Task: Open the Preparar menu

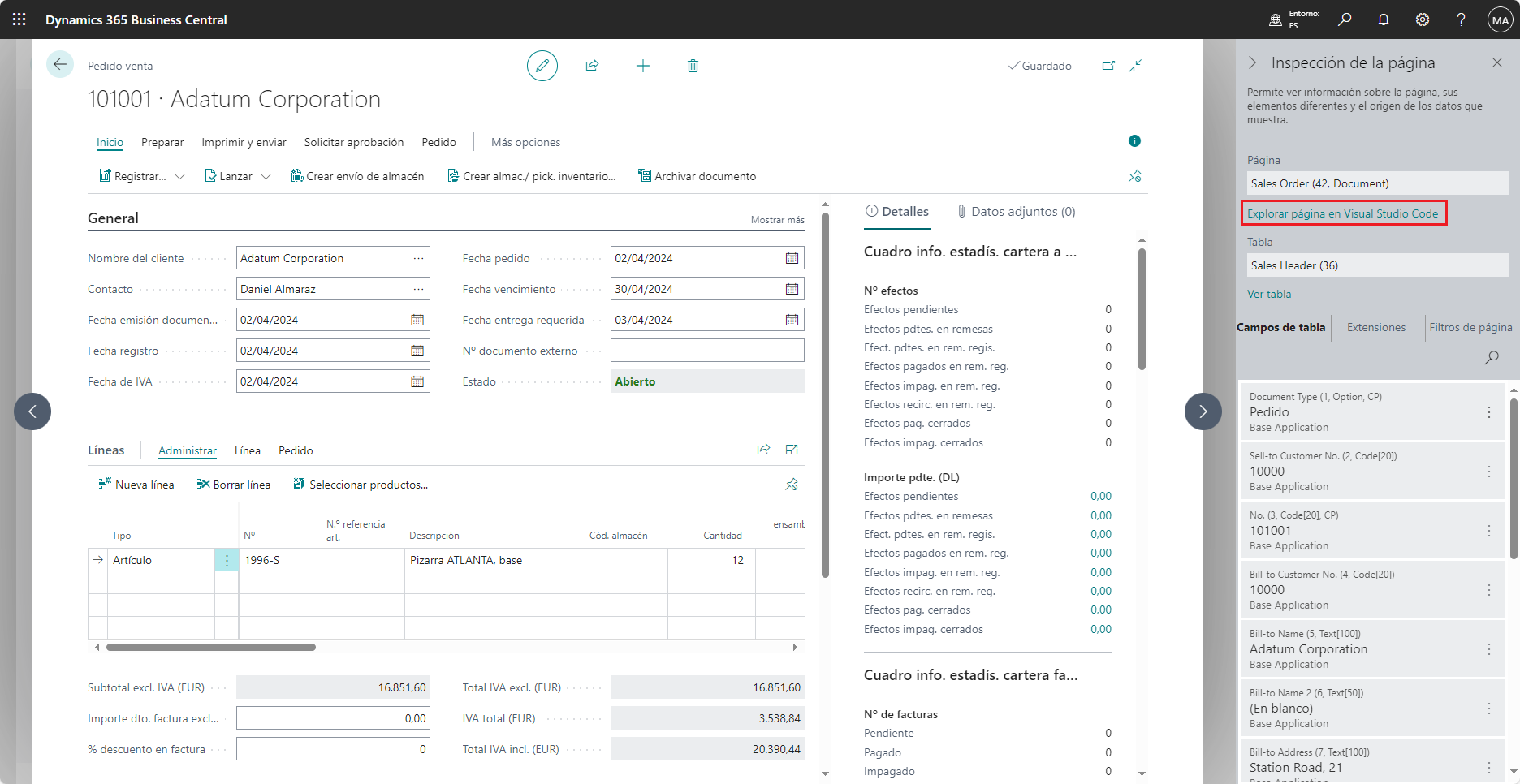Action: coord(162,142)
